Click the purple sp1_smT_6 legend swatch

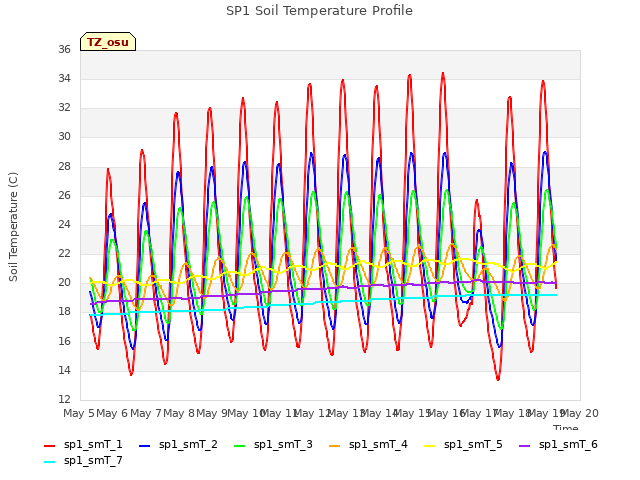point(524,446)
